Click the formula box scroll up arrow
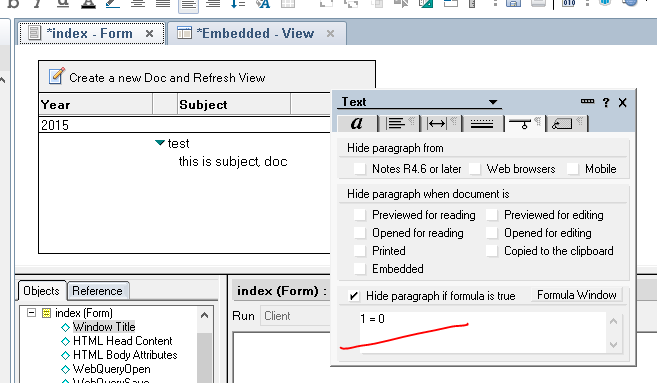 tap(614, 321)
